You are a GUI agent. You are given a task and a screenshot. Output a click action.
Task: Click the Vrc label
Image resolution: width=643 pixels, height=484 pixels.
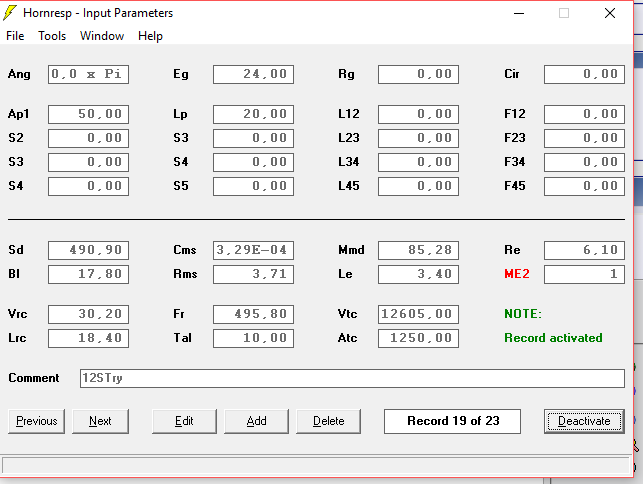(18, 314)
